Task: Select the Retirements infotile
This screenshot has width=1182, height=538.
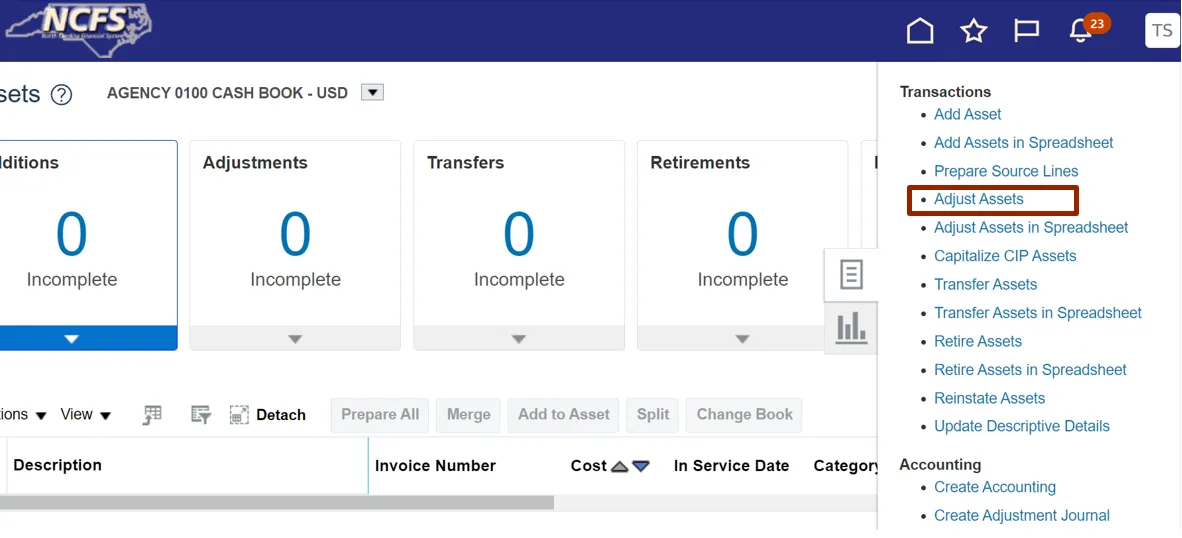Action: 742,235
